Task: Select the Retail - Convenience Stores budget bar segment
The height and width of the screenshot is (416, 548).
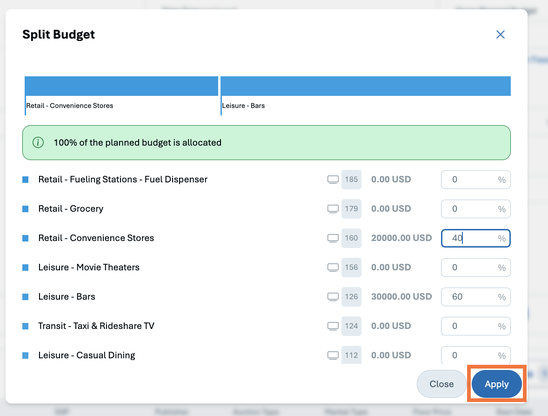Action: [x=122, y=86]
